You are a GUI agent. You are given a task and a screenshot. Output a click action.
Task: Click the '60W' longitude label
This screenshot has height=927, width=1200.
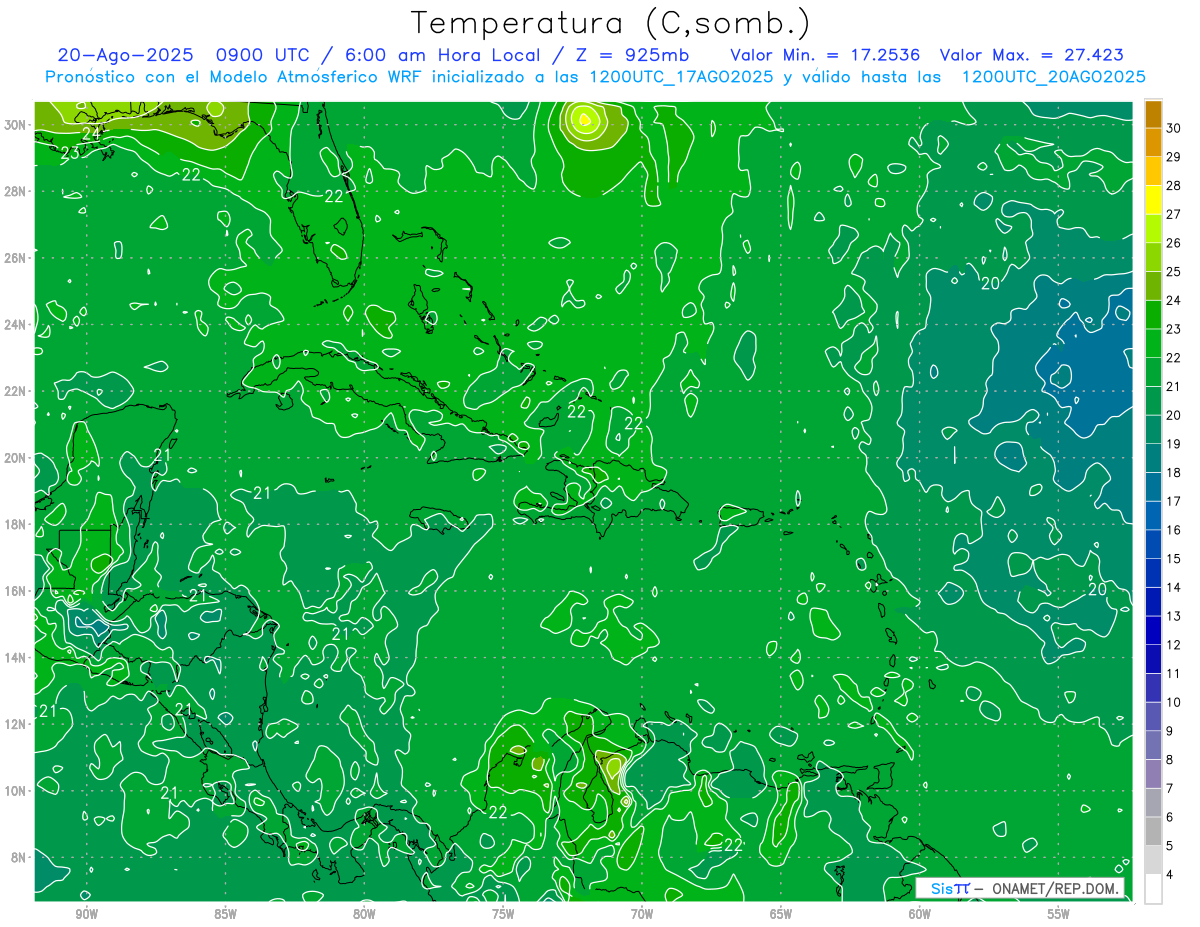[920, 914]
